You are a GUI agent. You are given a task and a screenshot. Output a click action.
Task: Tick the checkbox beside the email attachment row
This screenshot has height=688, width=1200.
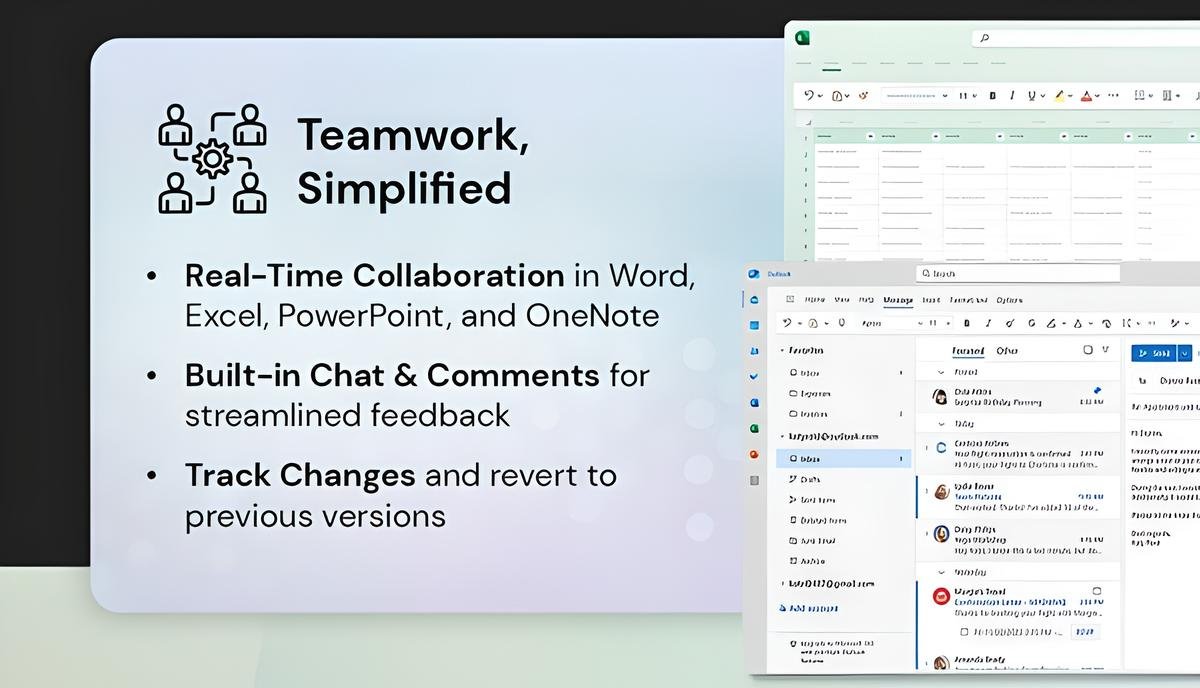coord(963,632)
